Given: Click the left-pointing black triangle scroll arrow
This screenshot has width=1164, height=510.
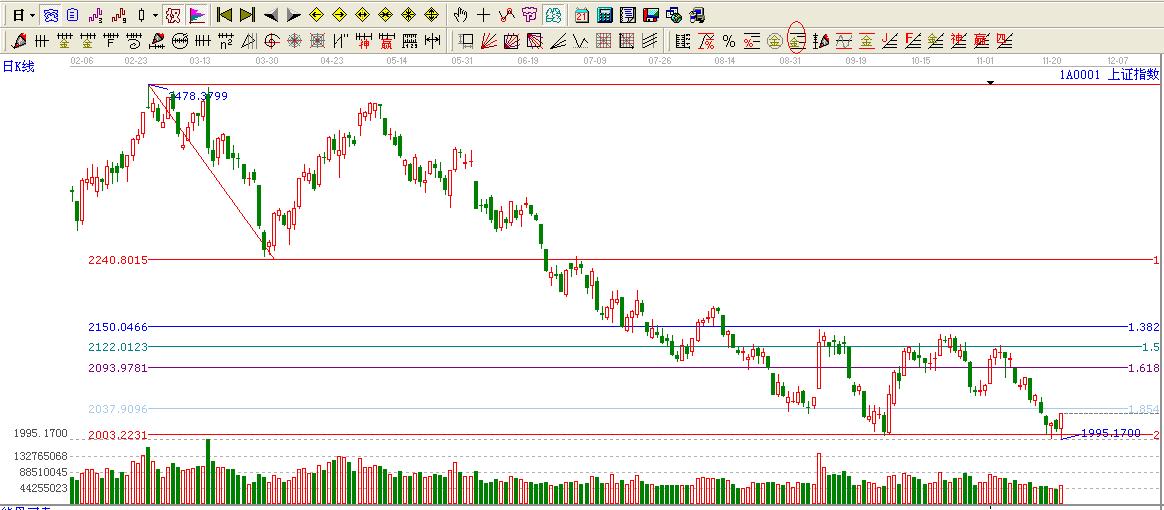Looking at the screenshot, I should (270, 15).
